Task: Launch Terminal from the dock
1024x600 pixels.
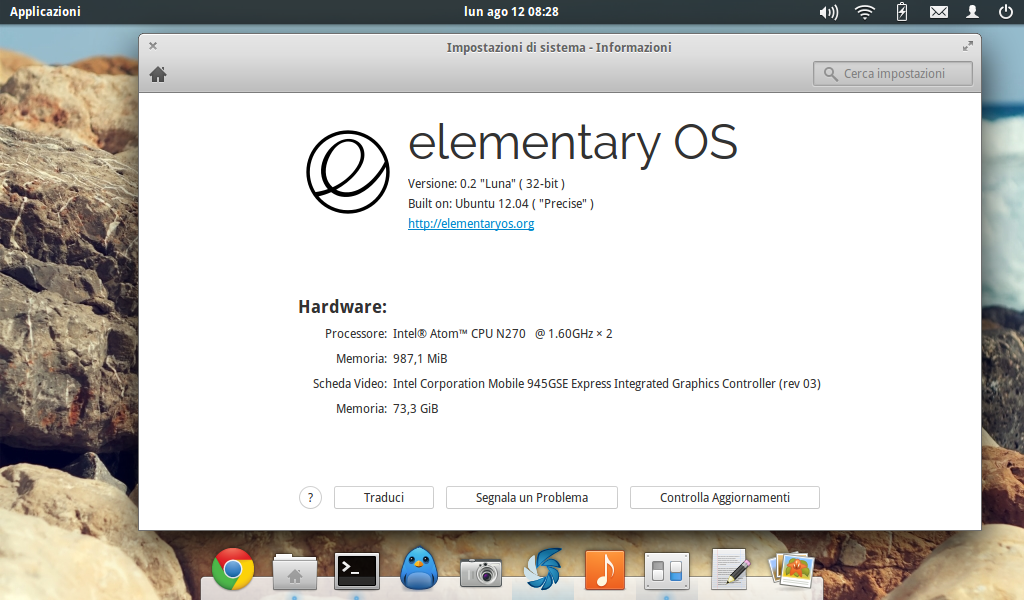Action: coord(357,571)
